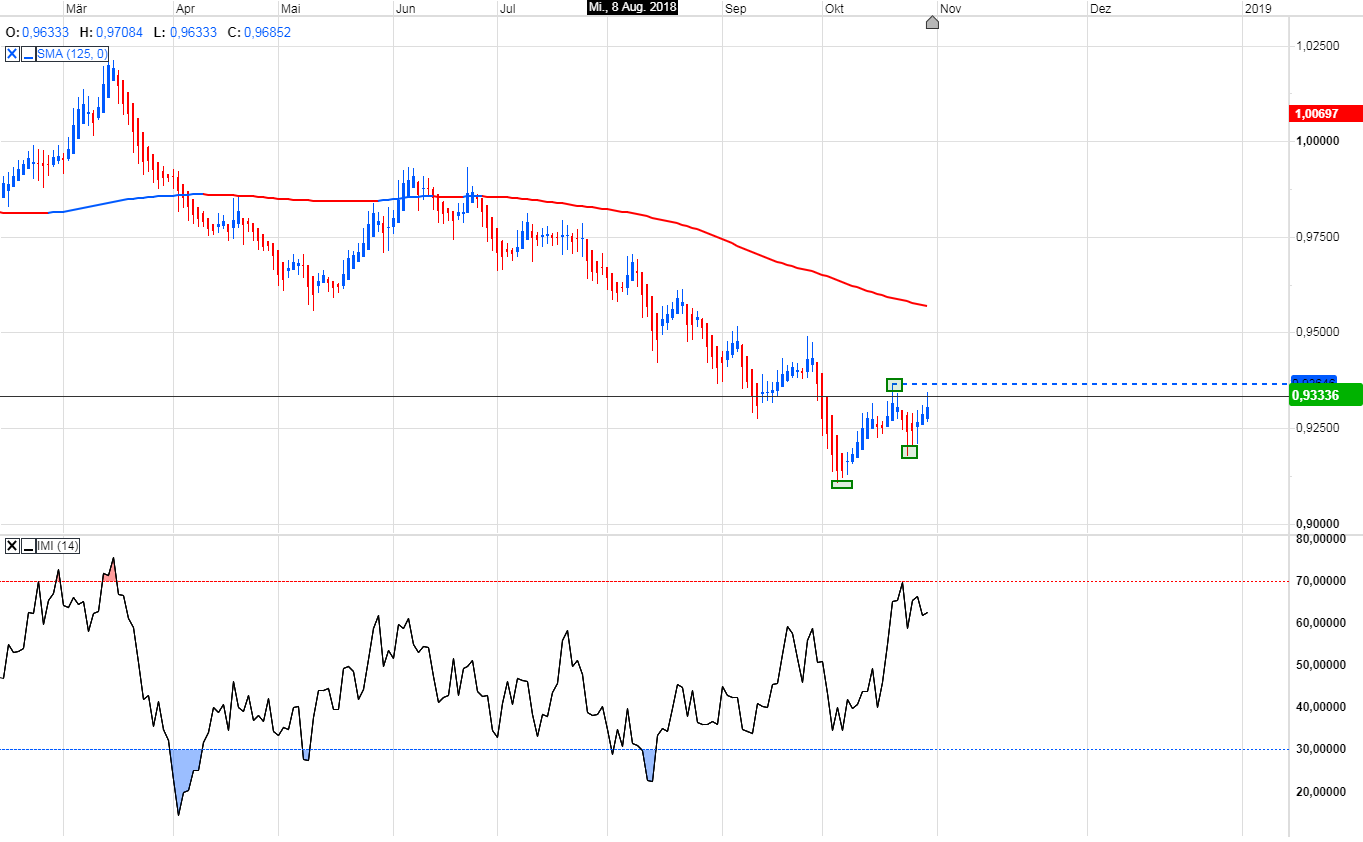1363x842 pixels.
Task: Close the IMI (14) indicator panel
Action: pyautogui.click(x=12, y=546)
